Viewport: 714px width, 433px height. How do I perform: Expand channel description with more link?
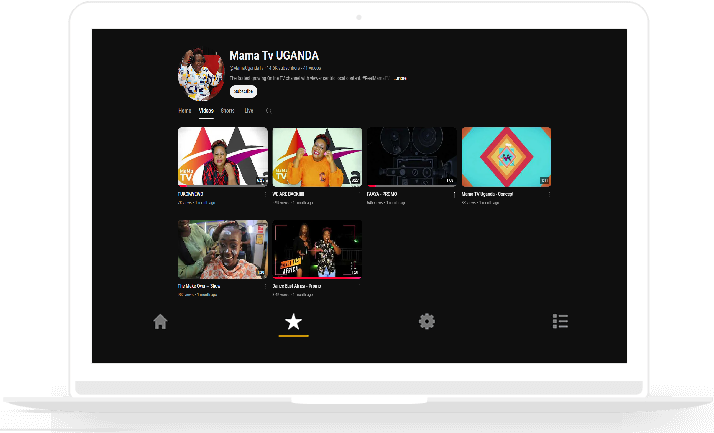(x=401, y=78)
